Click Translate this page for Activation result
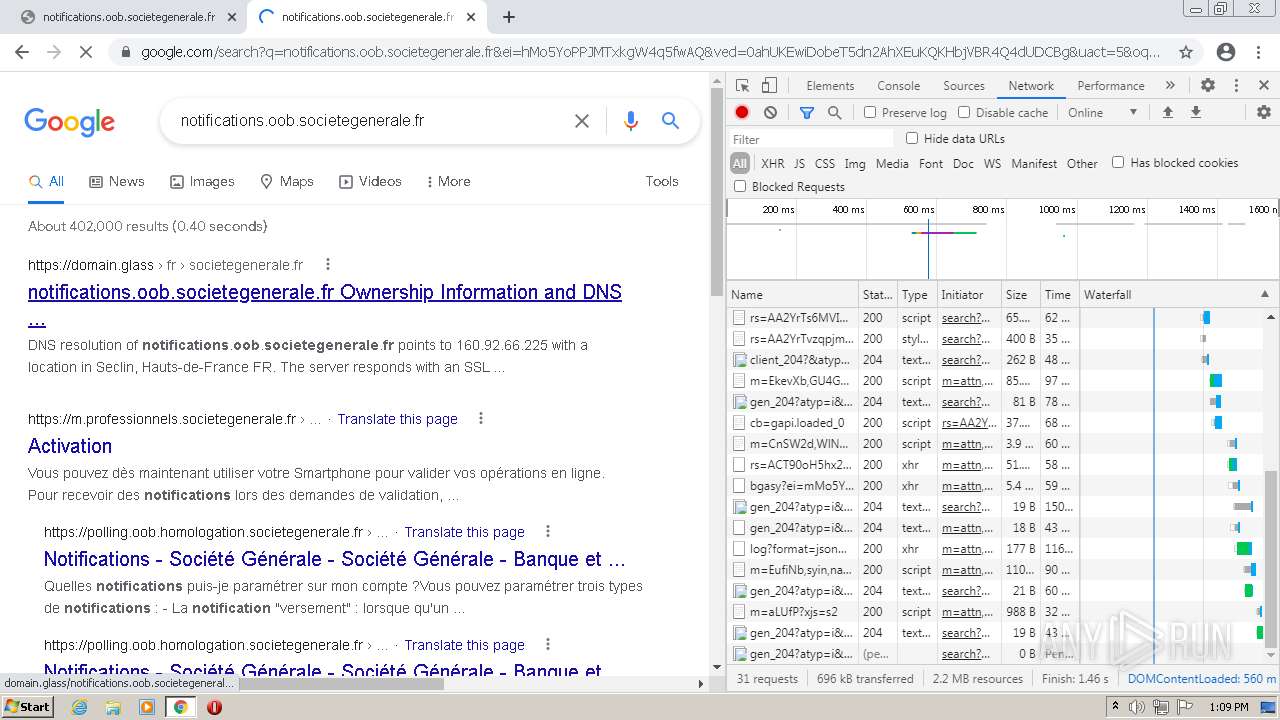The image size is (1280, 720). pos(397,419)
